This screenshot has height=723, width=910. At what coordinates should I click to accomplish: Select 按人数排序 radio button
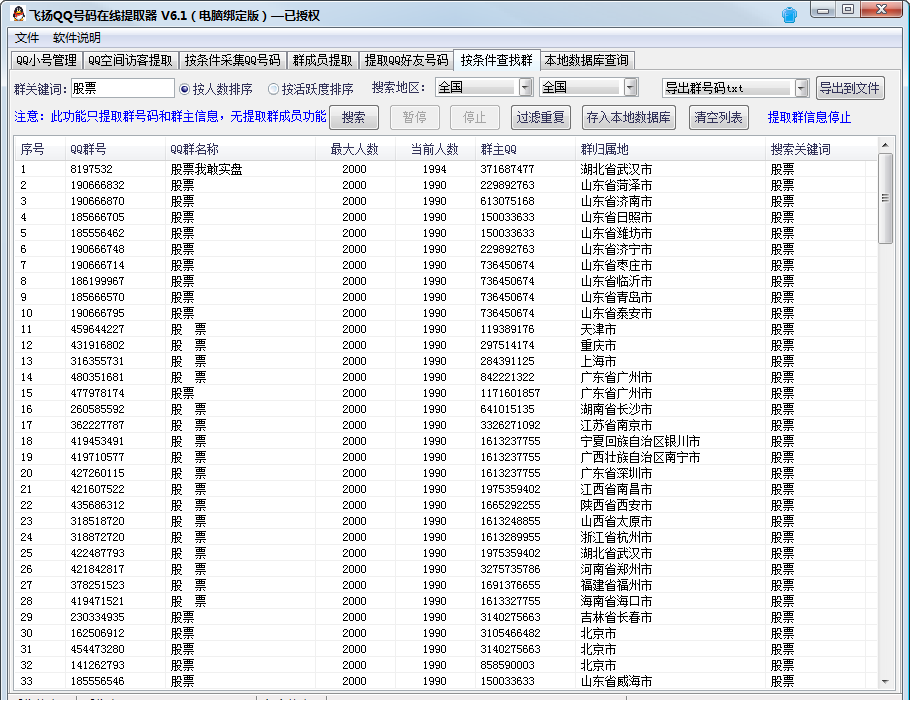click(x=185, y=89)
